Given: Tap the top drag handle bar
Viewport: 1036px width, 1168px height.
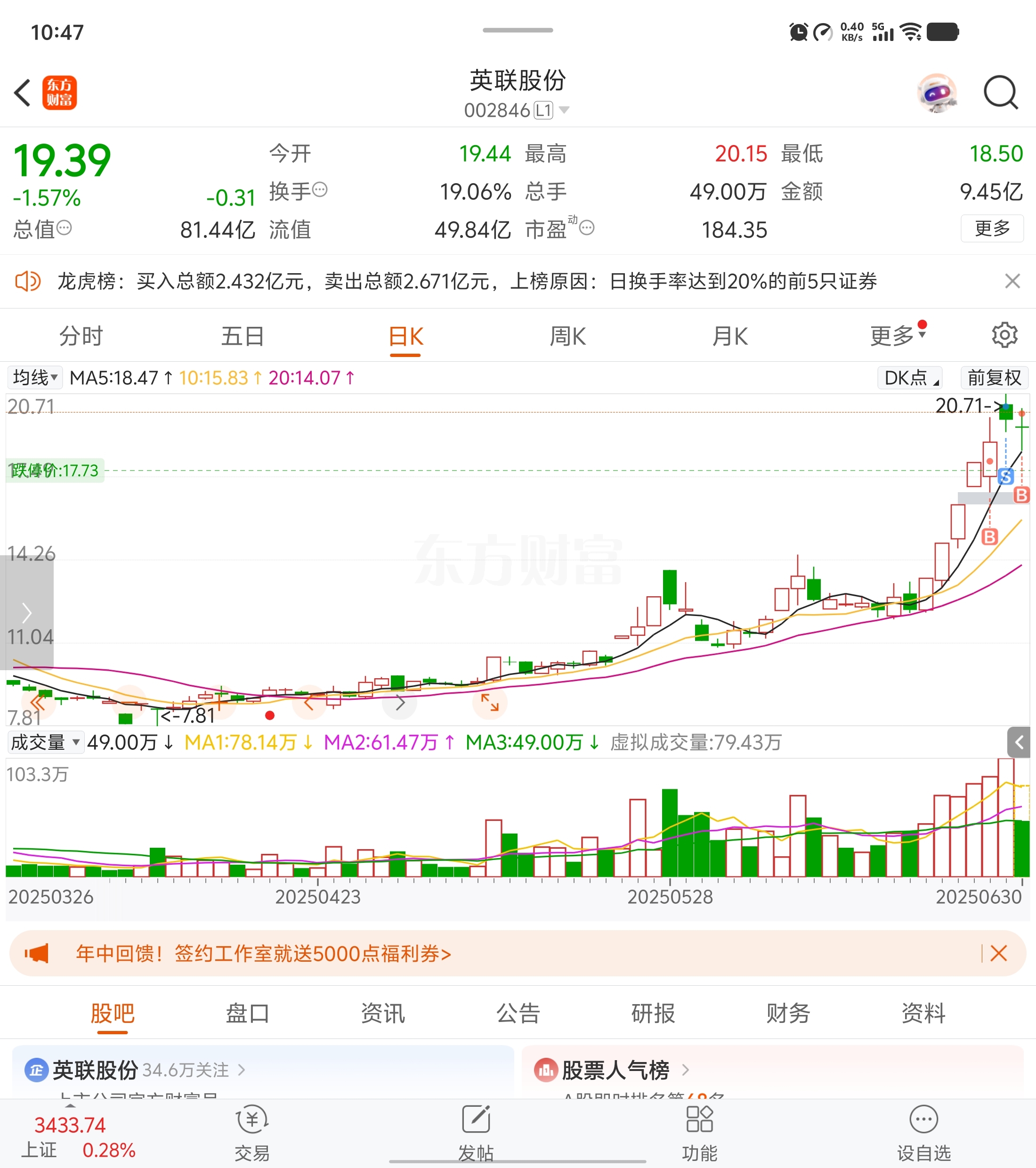Looking at the screenshot, I should 518,30.
